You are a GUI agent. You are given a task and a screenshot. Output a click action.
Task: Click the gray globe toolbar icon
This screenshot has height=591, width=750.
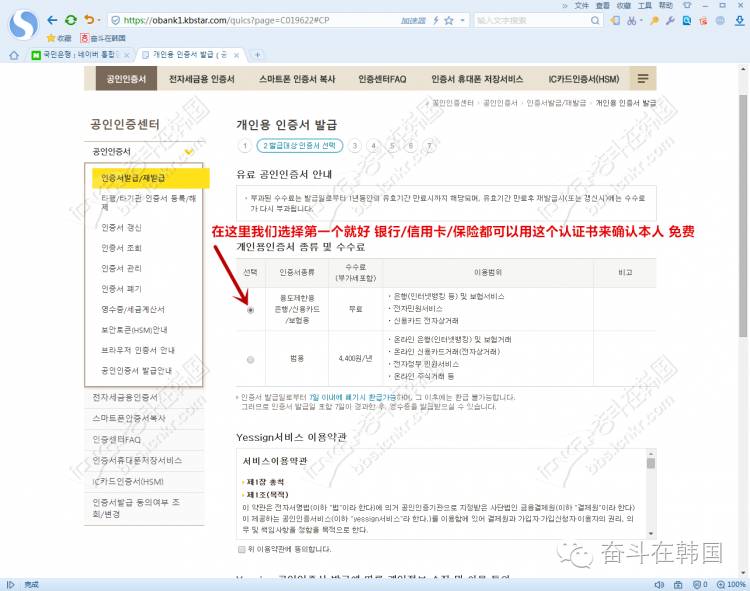click(720, 21)
